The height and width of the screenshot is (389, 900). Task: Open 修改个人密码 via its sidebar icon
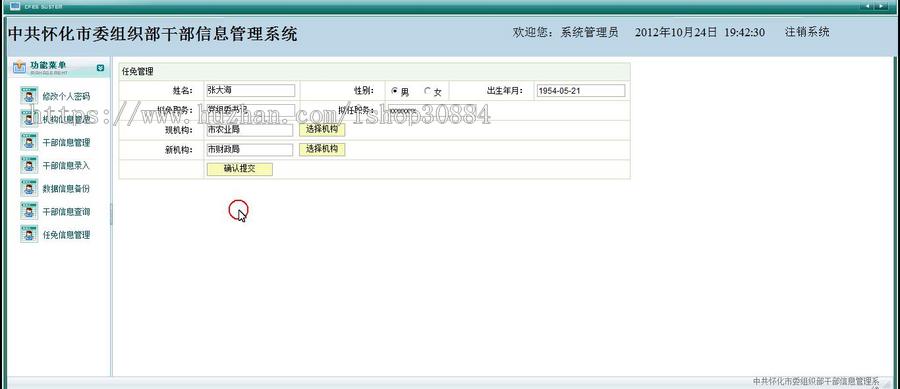29,96
